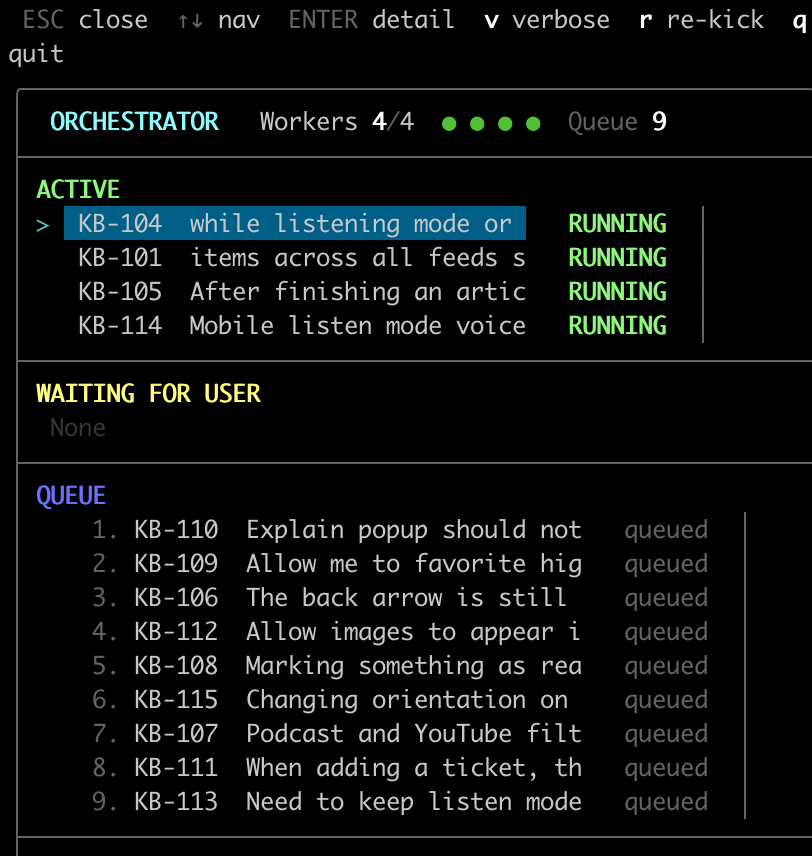Select the KB-114 Mobile listen mode voice row
This screenshot has width=812, height=856.
[301, 326]
